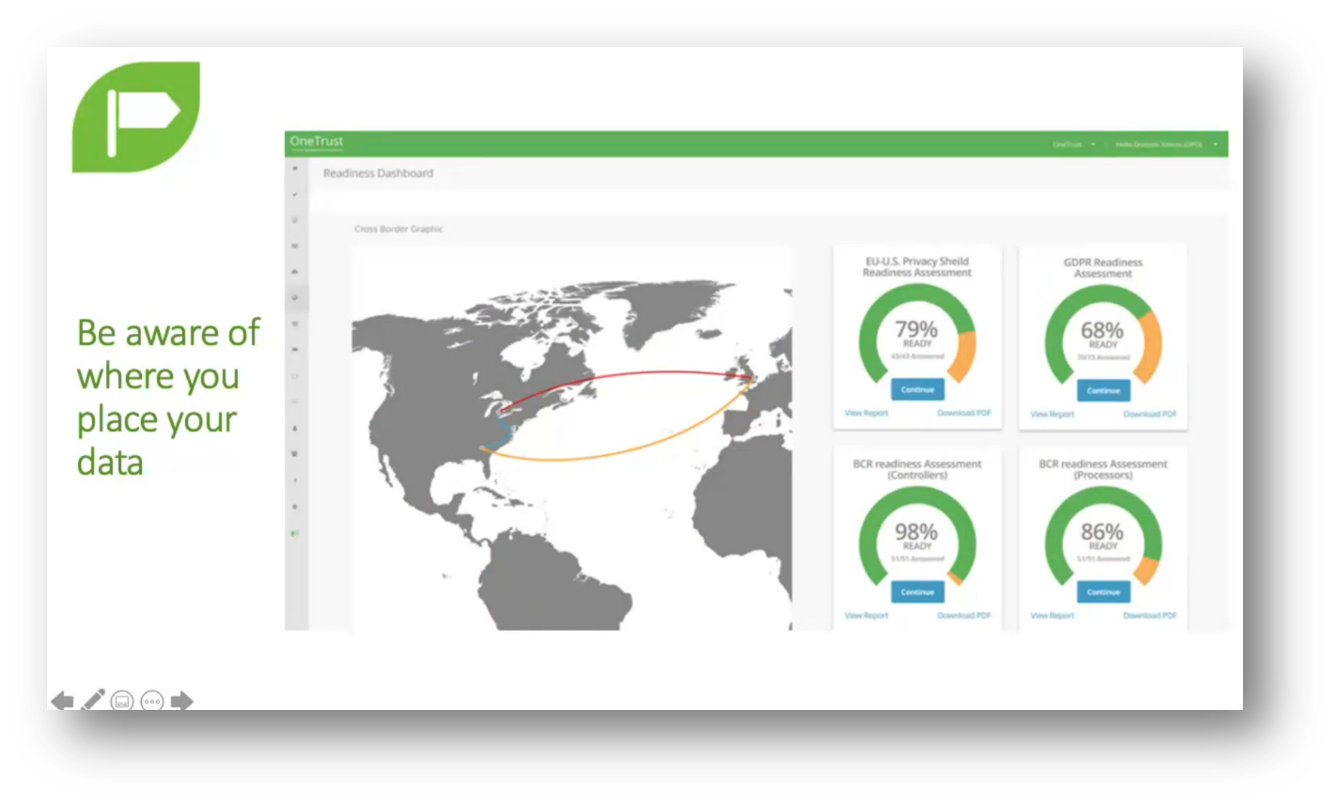This screenshot has width=1338, height=805.
Task: Continue the GDPR Readiness Assessment
Action: point(1103,390)
